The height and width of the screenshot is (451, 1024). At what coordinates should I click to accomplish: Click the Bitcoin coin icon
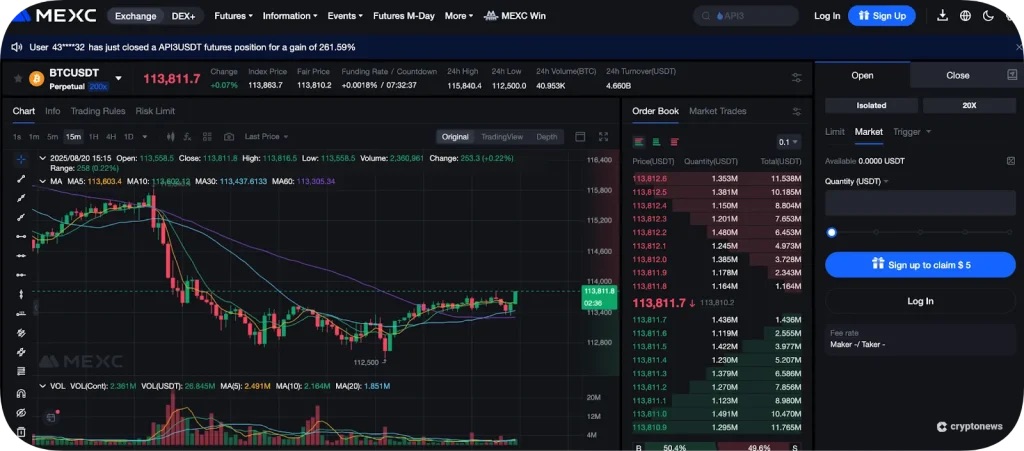tap(37, 79)
